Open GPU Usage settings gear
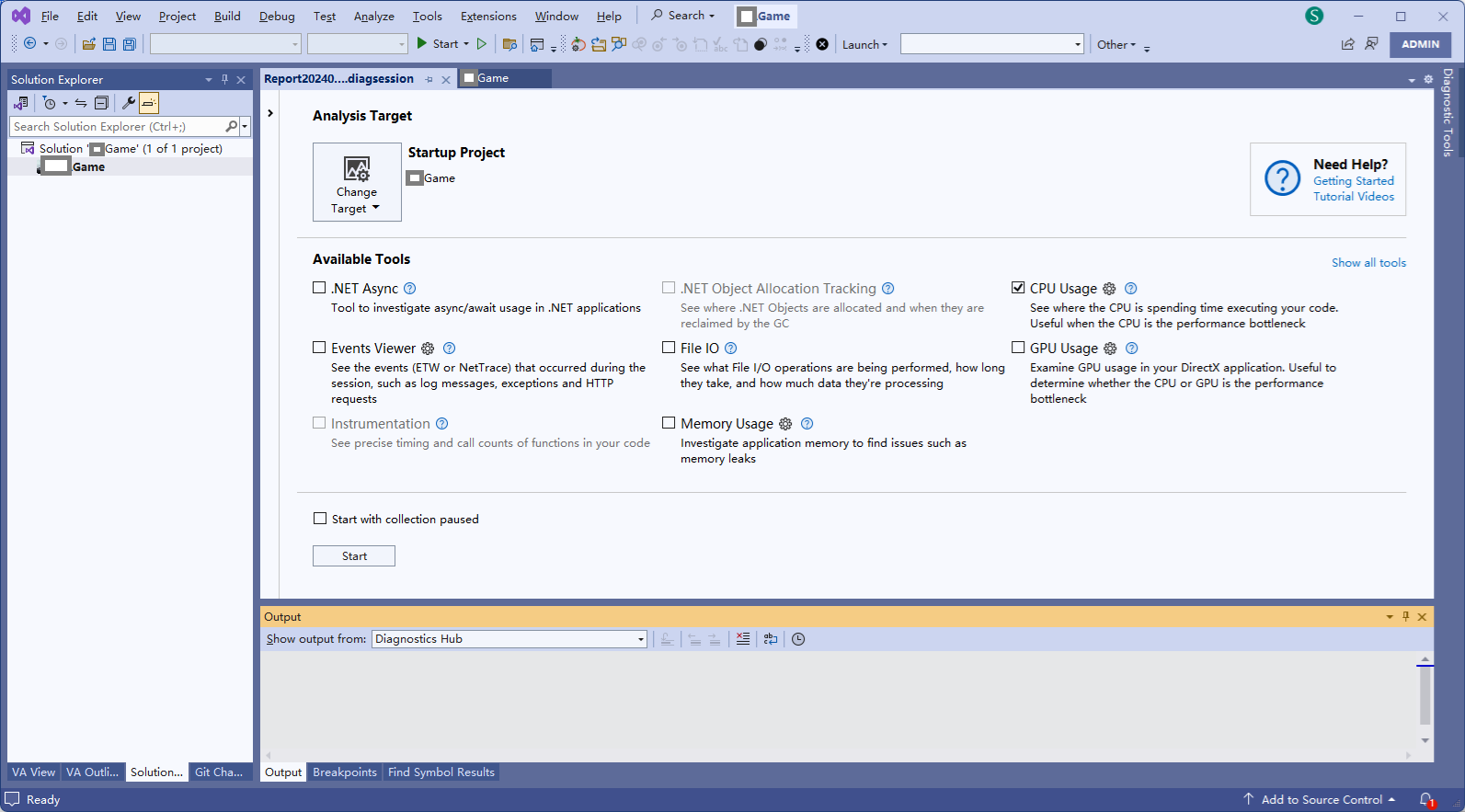Image resolution: width=1465 pixels, height=812 pixels. pos(1110,349)
